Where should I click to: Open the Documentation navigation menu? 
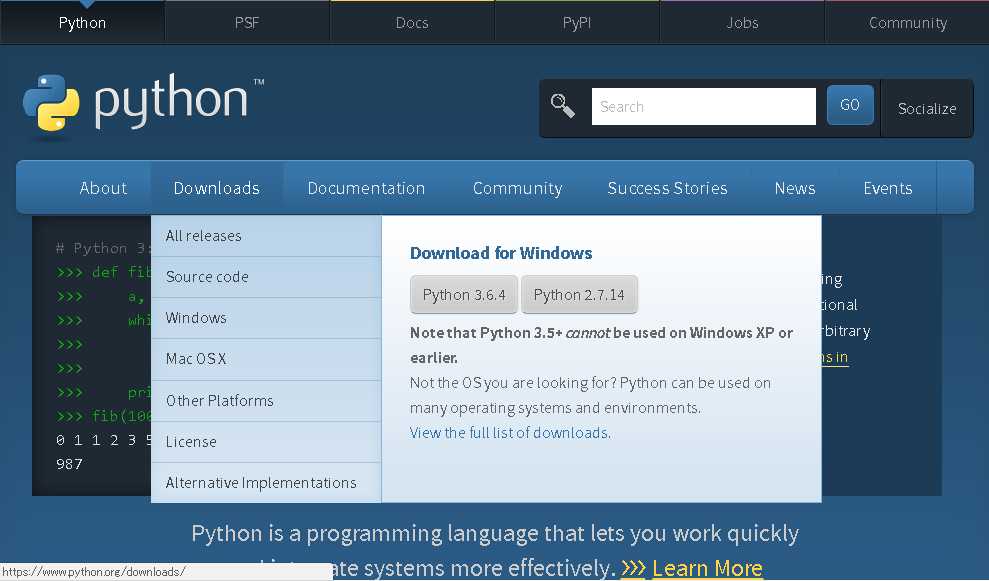point(366,188)
